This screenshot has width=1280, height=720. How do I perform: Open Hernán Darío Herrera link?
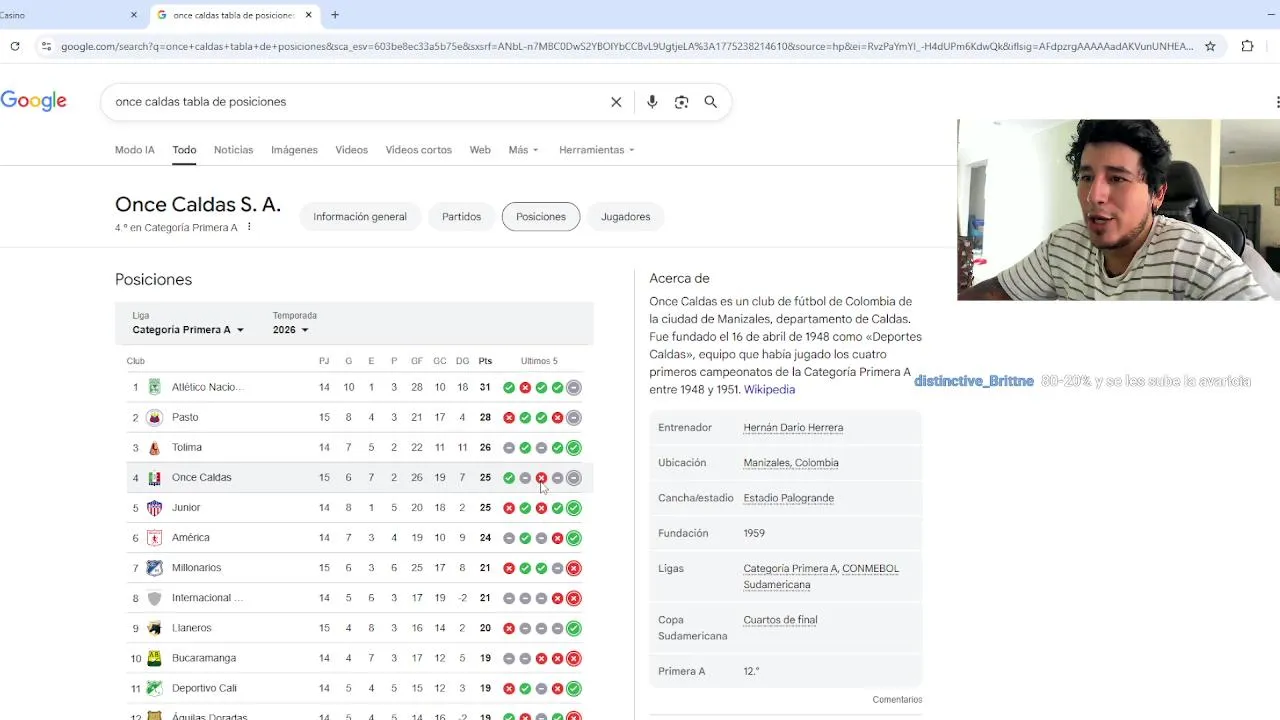click(793, 428)
